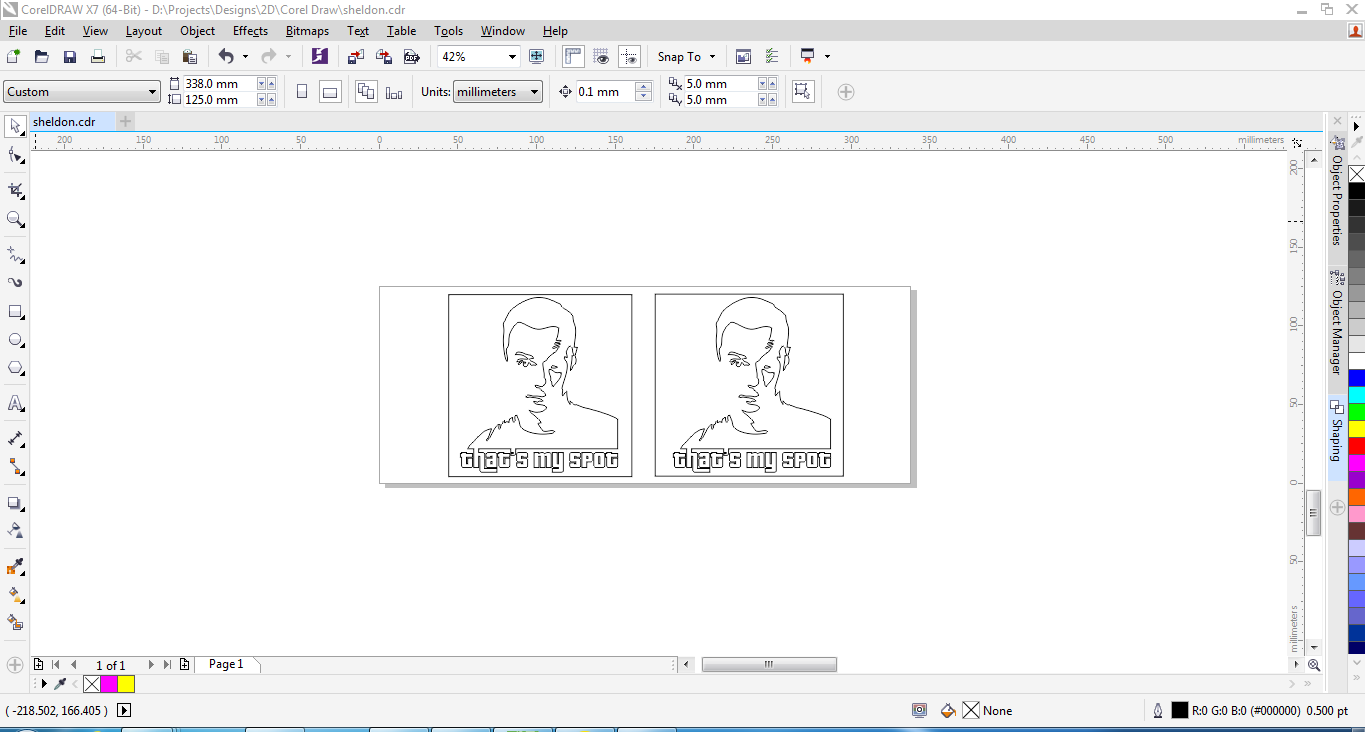The height and width of the screenshot is (732, 1365).
Task: Pick the yellow swatch in document palette
Action: click(x=126, y=684)
